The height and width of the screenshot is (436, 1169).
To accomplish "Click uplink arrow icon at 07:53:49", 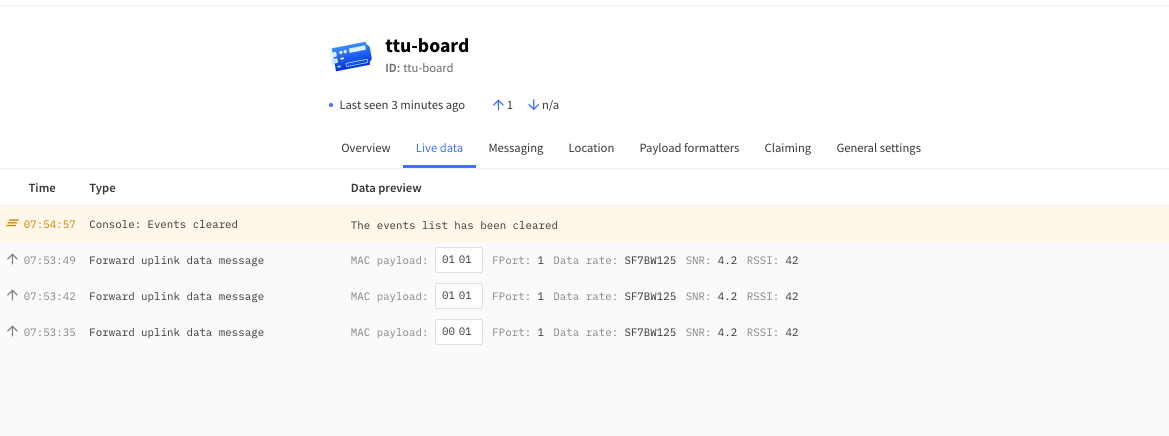I will [12, 260].
